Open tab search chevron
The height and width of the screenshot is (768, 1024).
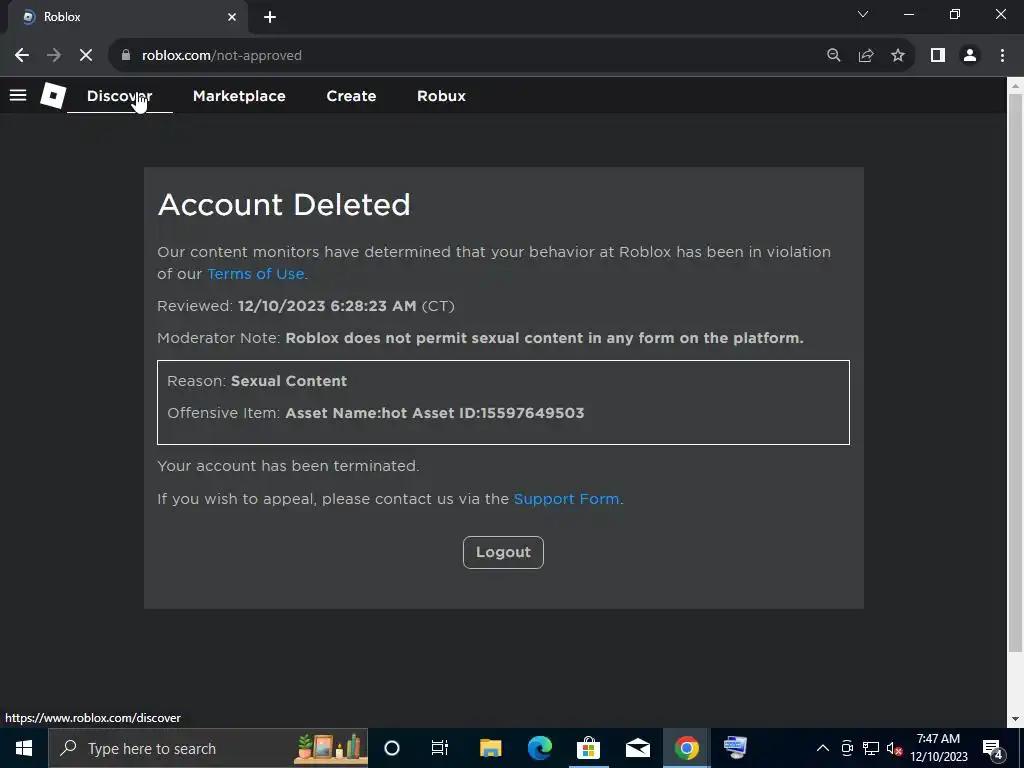863,14
